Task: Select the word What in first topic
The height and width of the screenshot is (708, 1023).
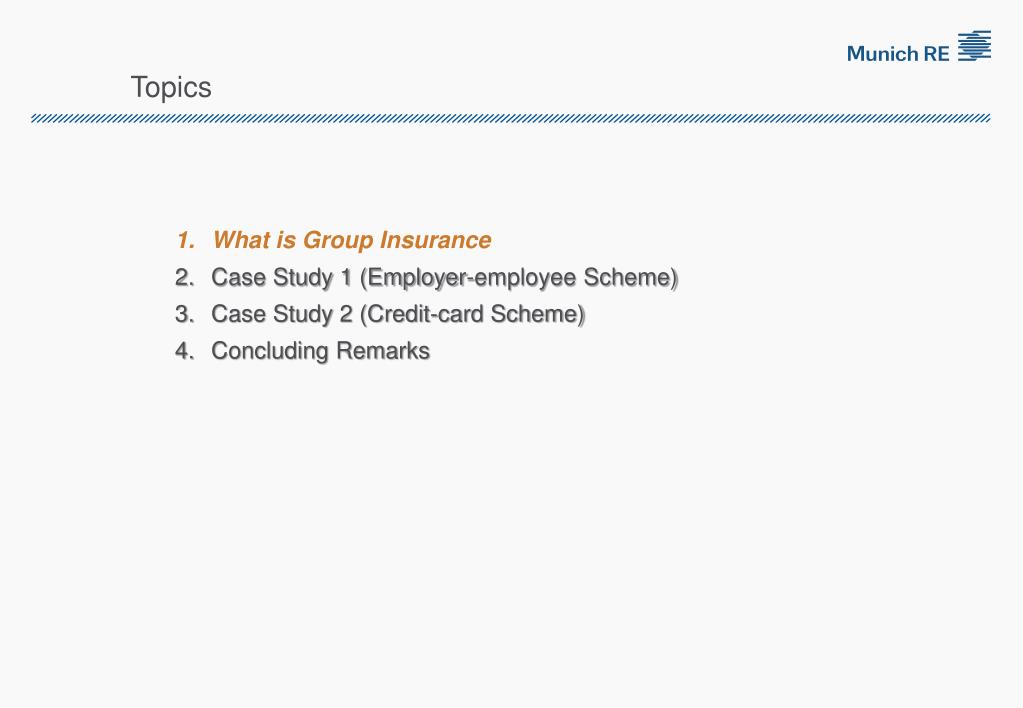Action: 241,240
